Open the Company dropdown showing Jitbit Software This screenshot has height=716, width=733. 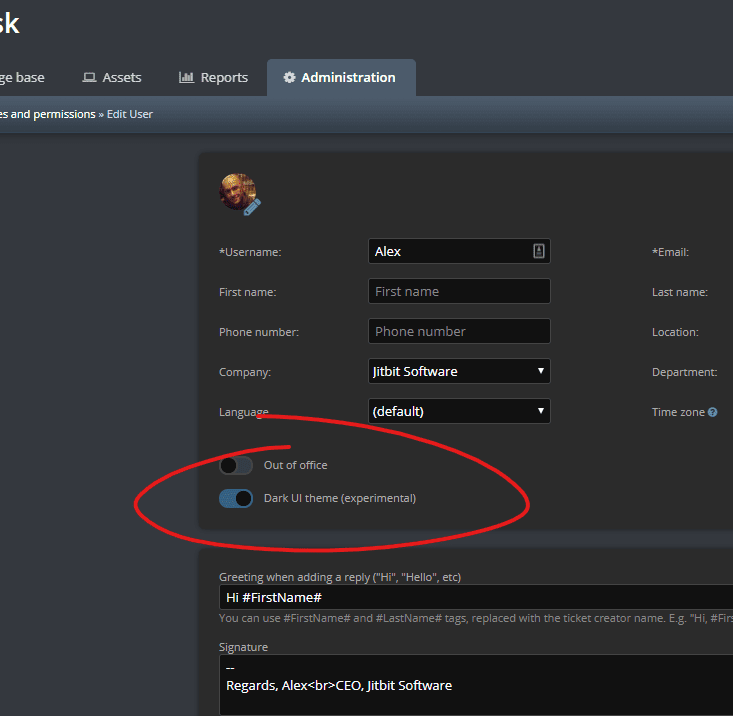tap(459, 371)
